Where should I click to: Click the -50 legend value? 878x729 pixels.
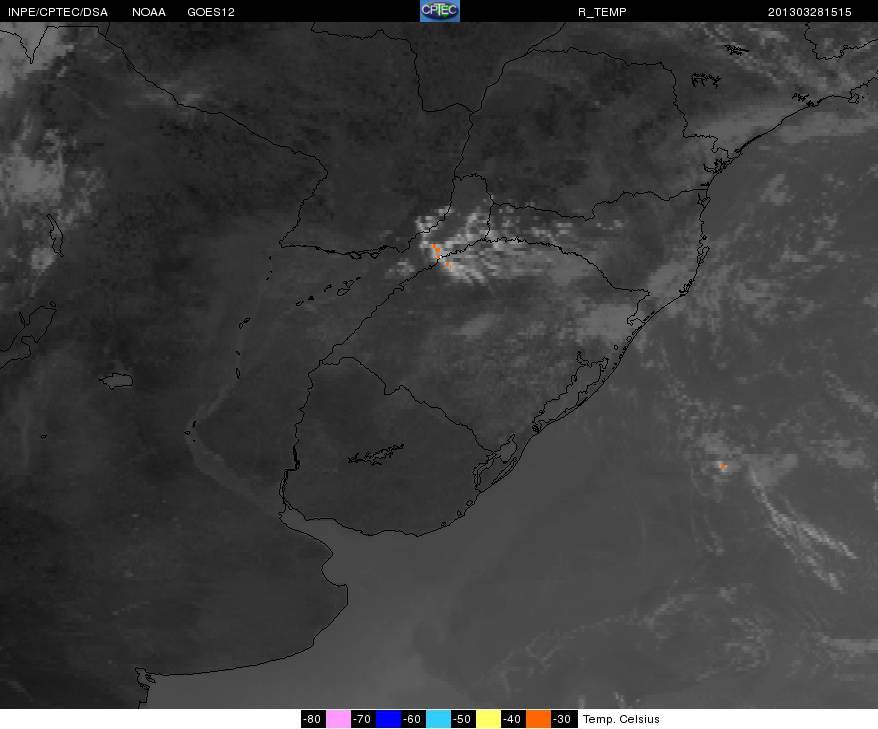coord(463,719)
